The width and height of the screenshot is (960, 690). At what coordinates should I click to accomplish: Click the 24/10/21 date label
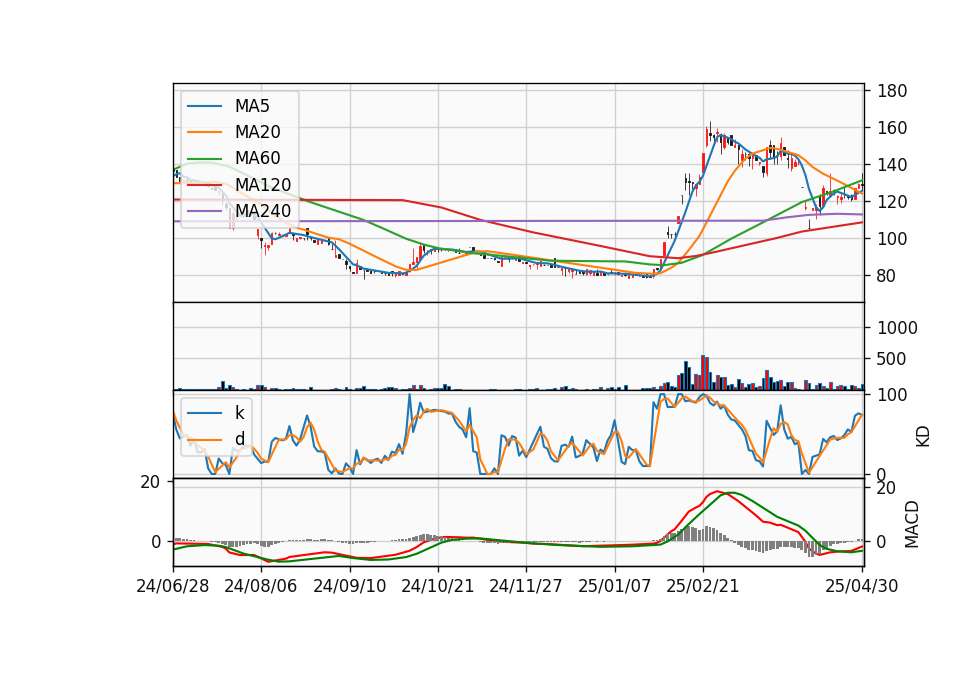click(438, 586)
